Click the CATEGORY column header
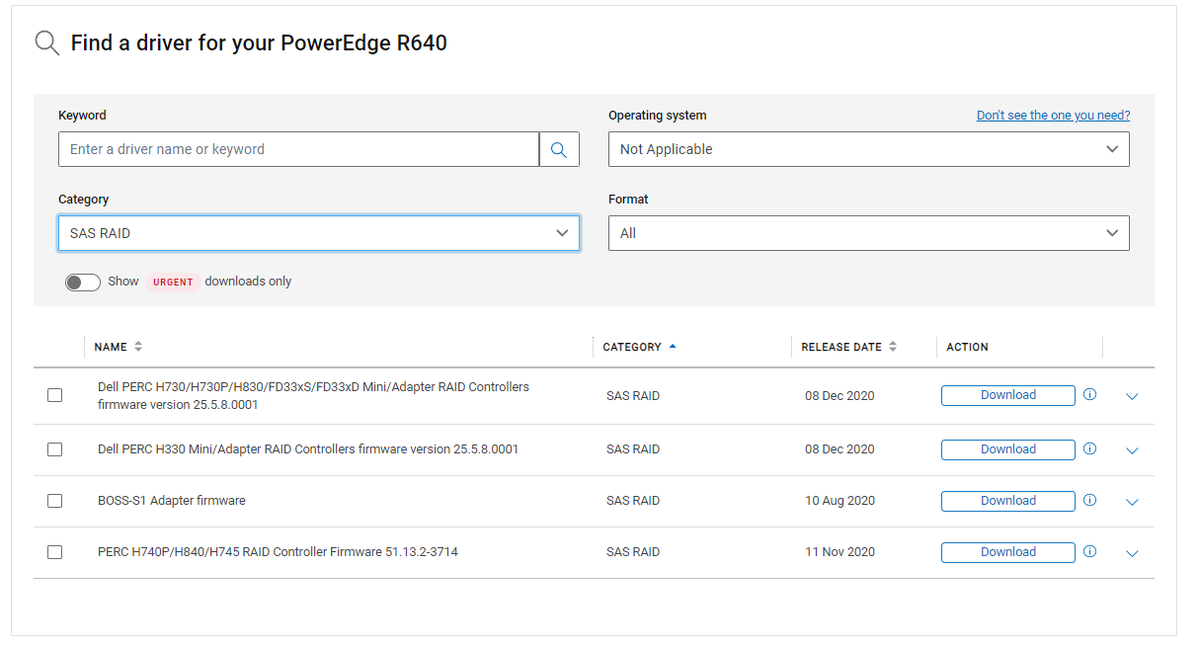The height and width of the screenshot is (649, 1200). coord(632,347)
